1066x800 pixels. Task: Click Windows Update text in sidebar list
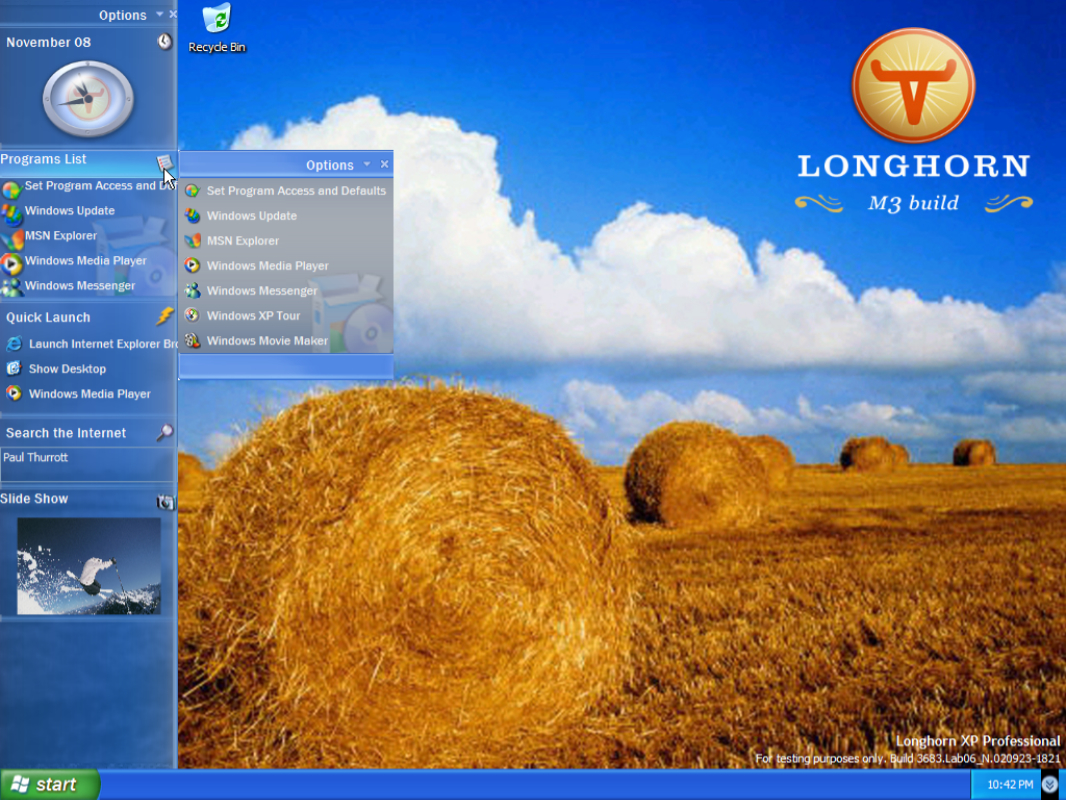click(70, 211)
